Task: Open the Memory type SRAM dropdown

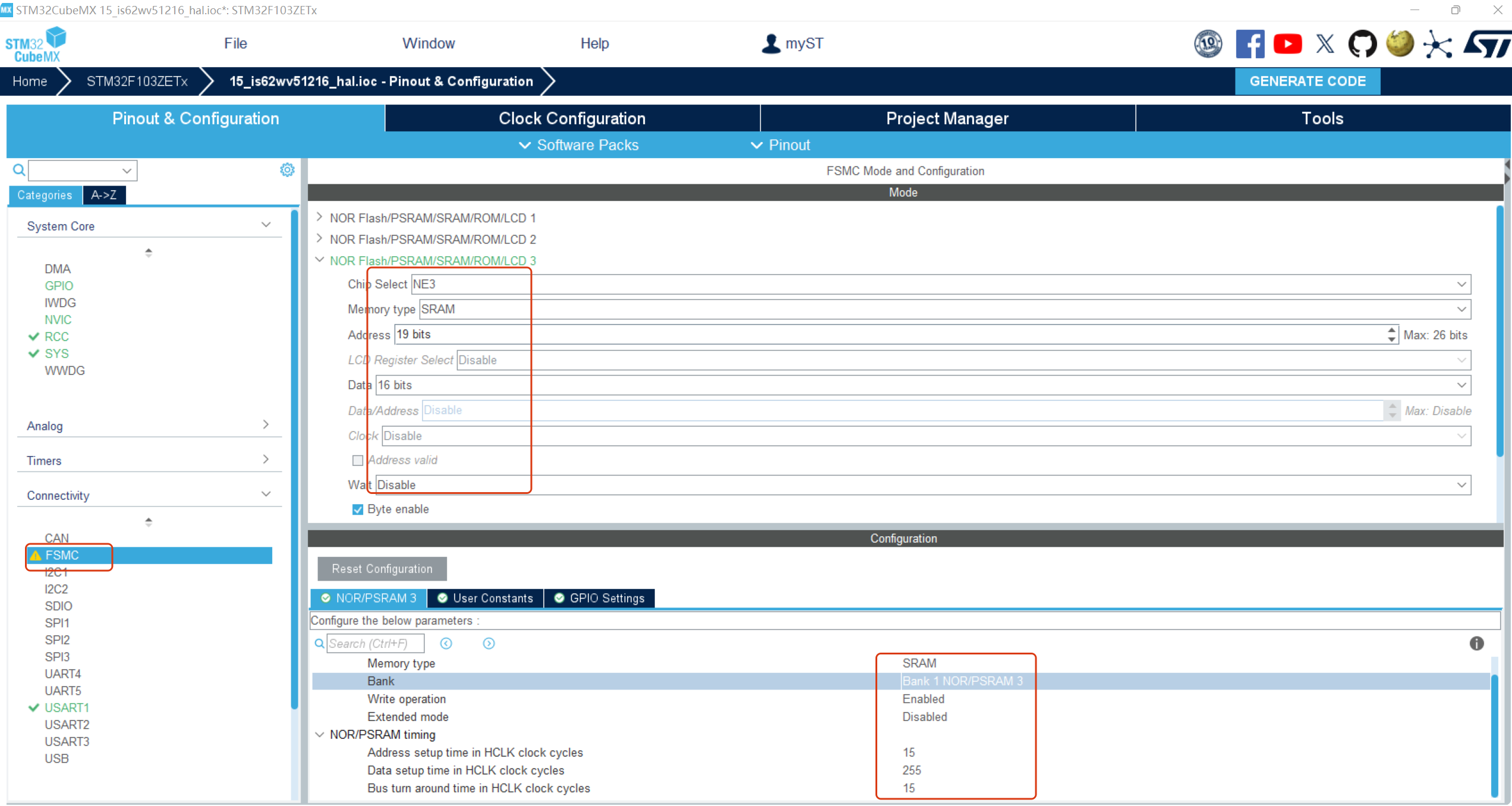Action: pos(945,309)
